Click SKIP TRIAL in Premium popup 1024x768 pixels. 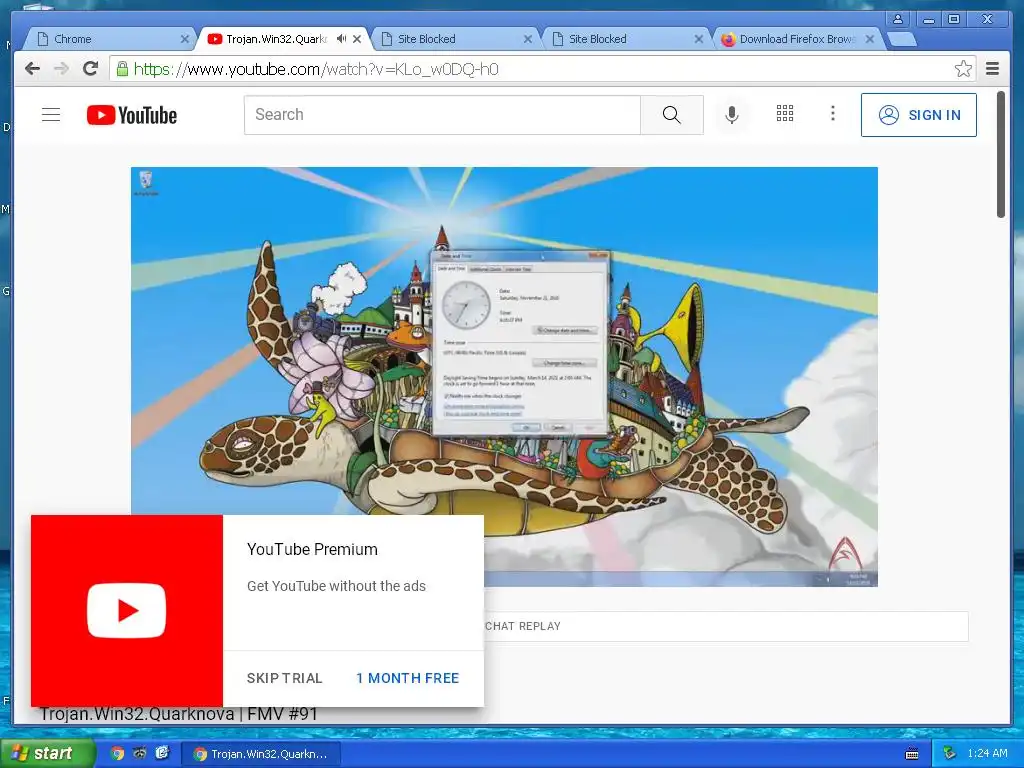(285, 678)
